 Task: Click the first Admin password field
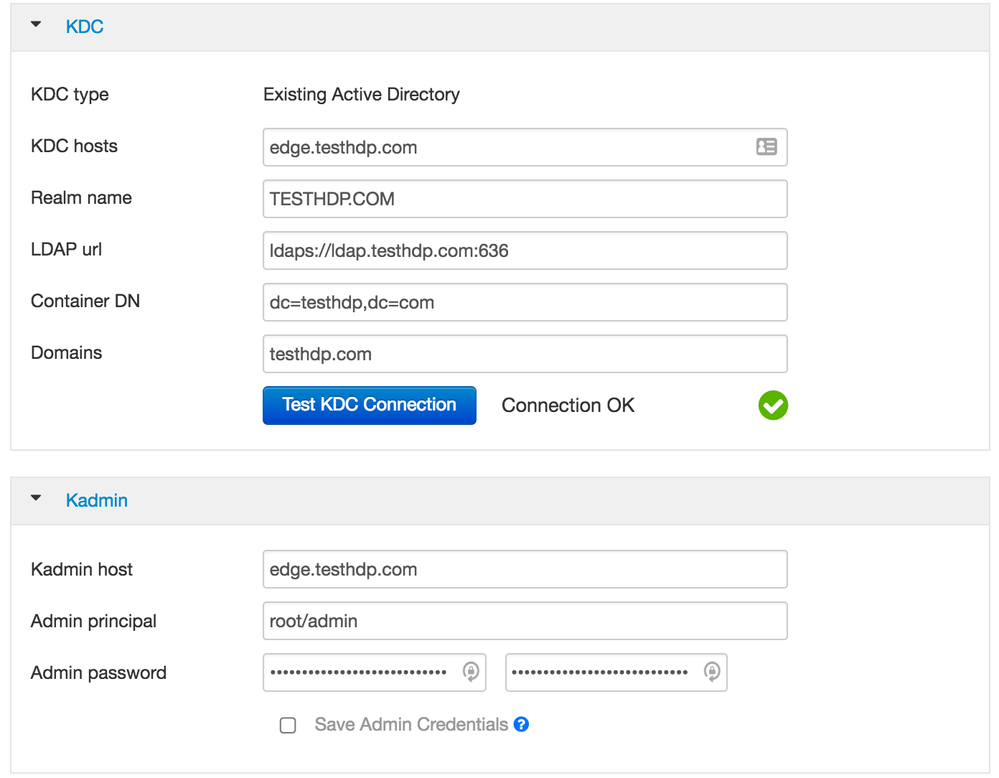pyautogui.click(x=360, y=672)
